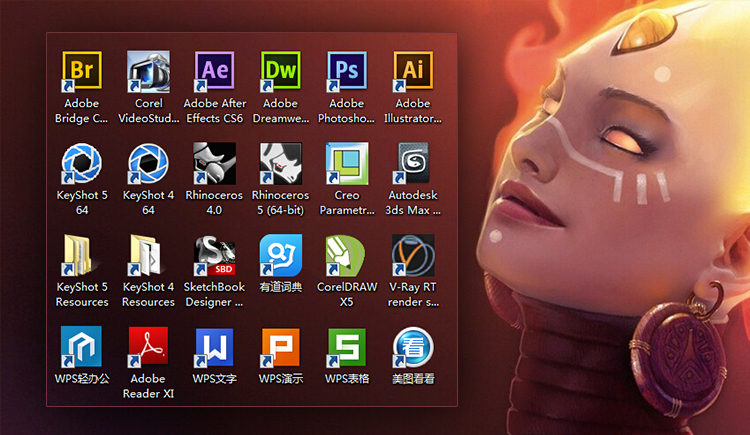
Task: Click the "有道词典" label text
Action: coord(281,287)
